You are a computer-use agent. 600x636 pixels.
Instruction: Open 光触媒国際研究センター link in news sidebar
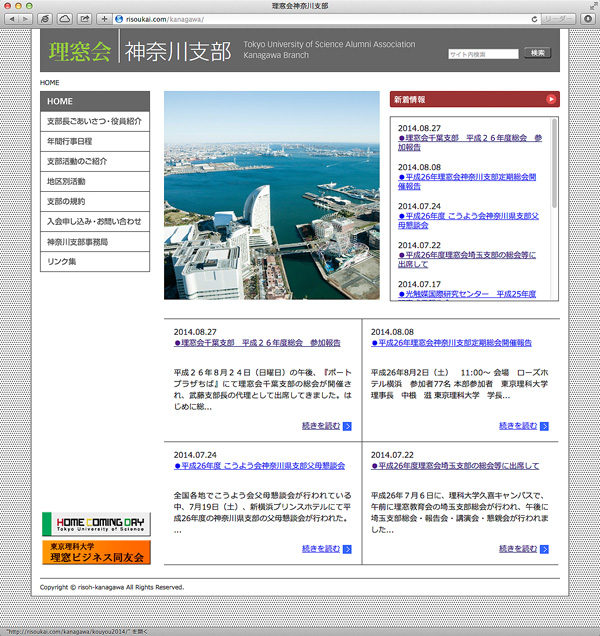point(467,294)
